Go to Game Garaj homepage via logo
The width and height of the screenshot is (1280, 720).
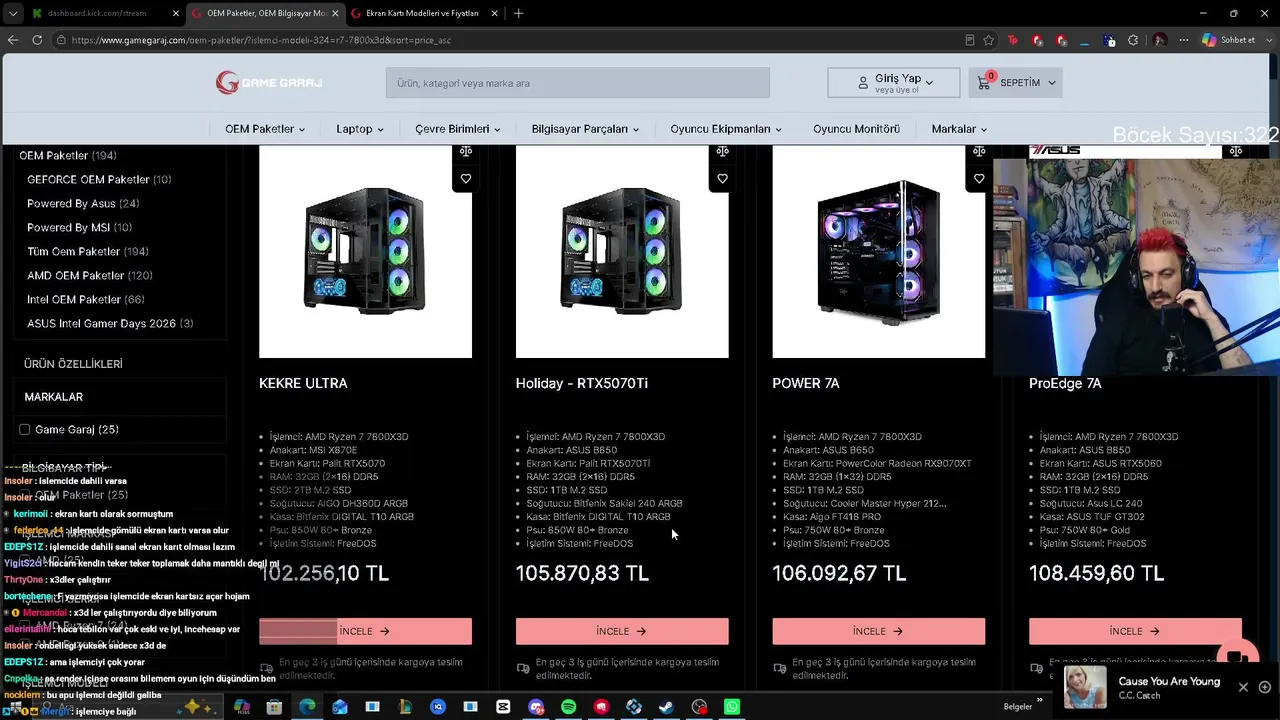269,83
